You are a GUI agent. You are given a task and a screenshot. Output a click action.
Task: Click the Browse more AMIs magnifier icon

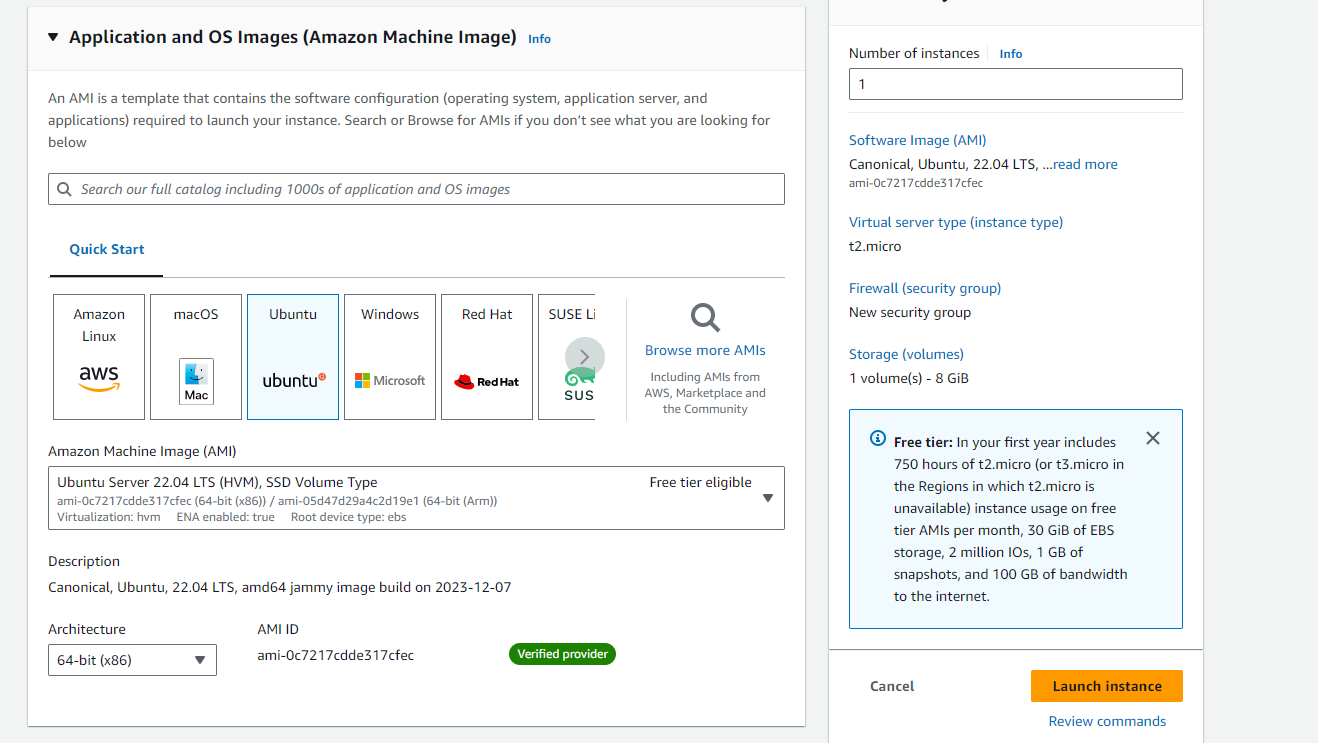click(x=705, y=318)
